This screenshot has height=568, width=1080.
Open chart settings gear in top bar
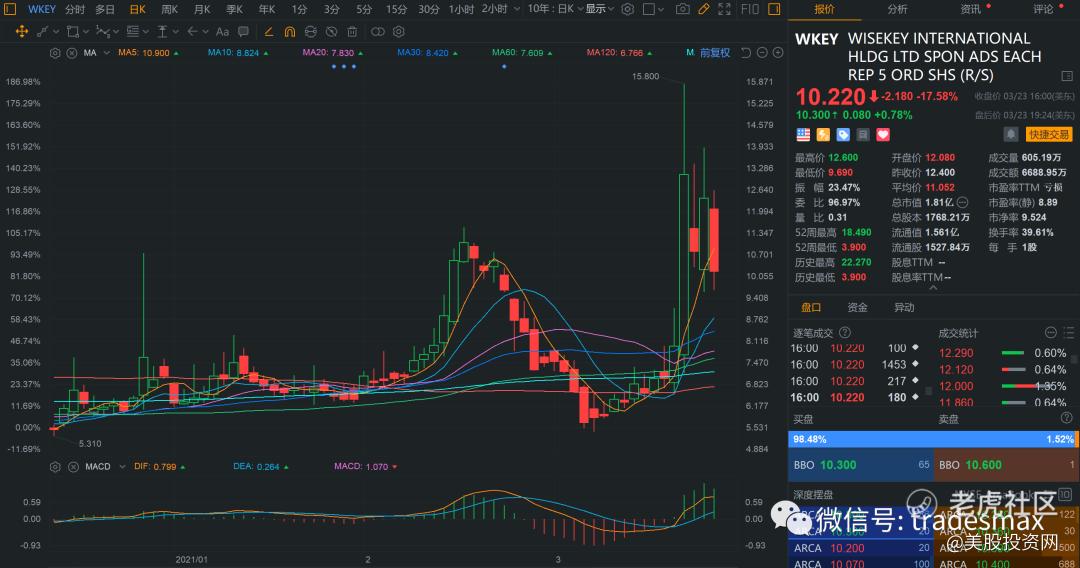pos(627,9)
